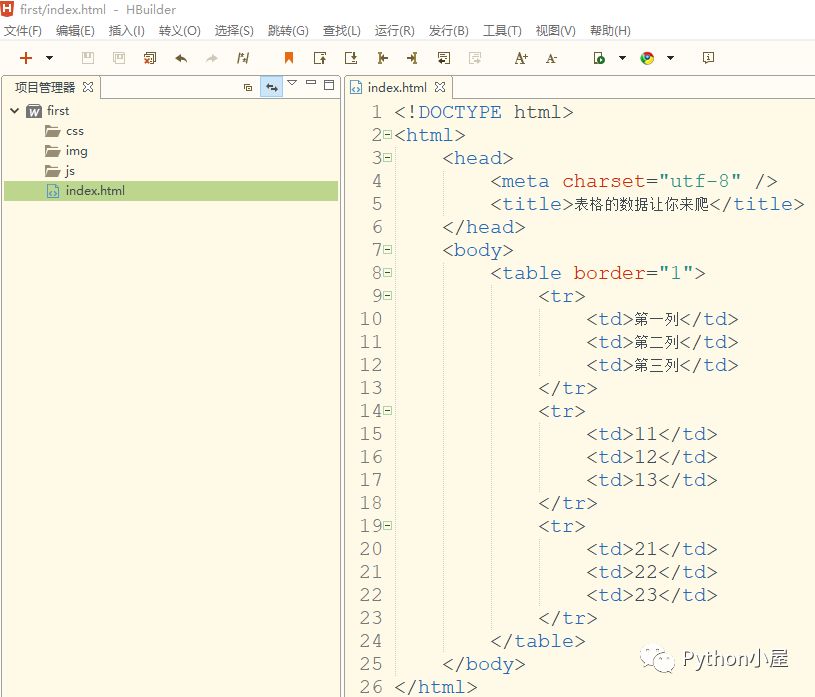Open the 帮助(H) menu

tap(610, 31)
